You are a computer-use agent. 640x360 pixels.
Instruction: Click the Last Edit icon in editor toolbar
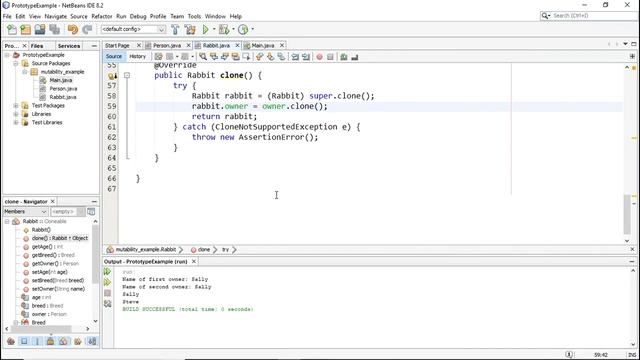[x=158, y=57]
